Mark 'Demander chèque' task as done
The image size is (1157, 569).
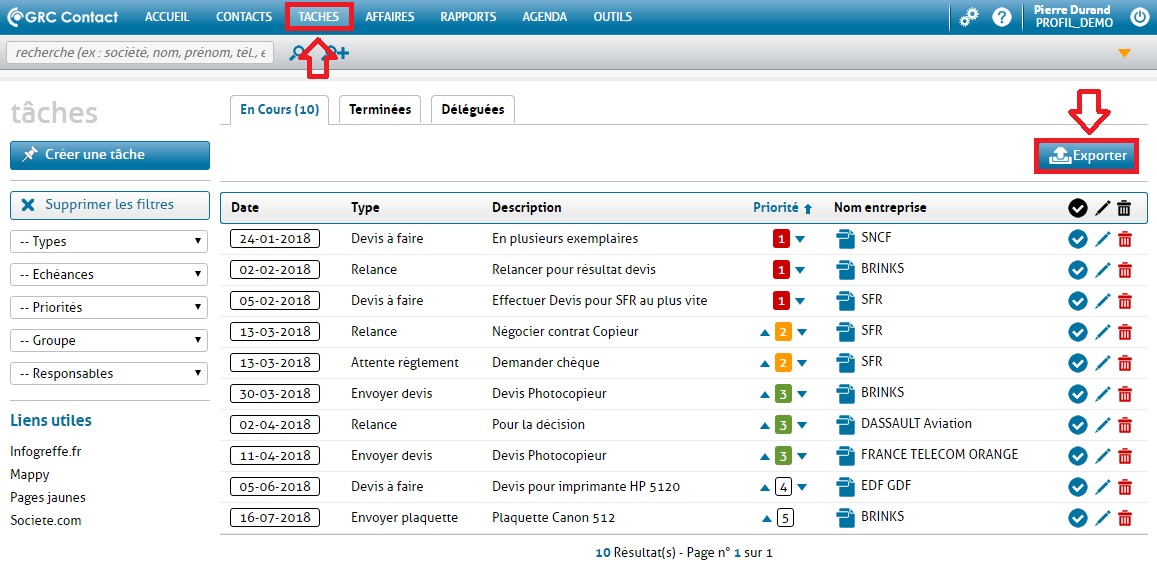pos(1077,364)
